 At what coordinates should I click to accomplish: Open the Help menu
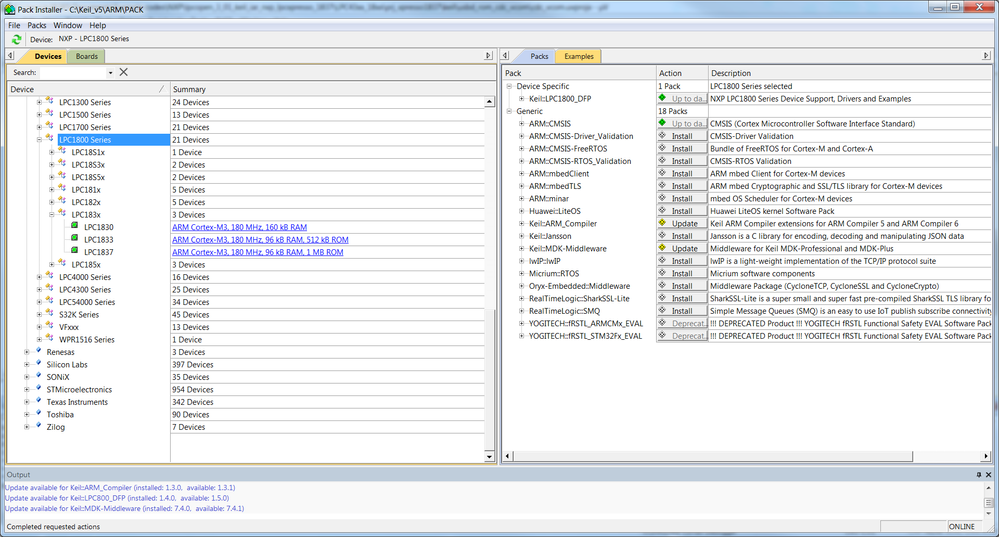coord(97,25)
